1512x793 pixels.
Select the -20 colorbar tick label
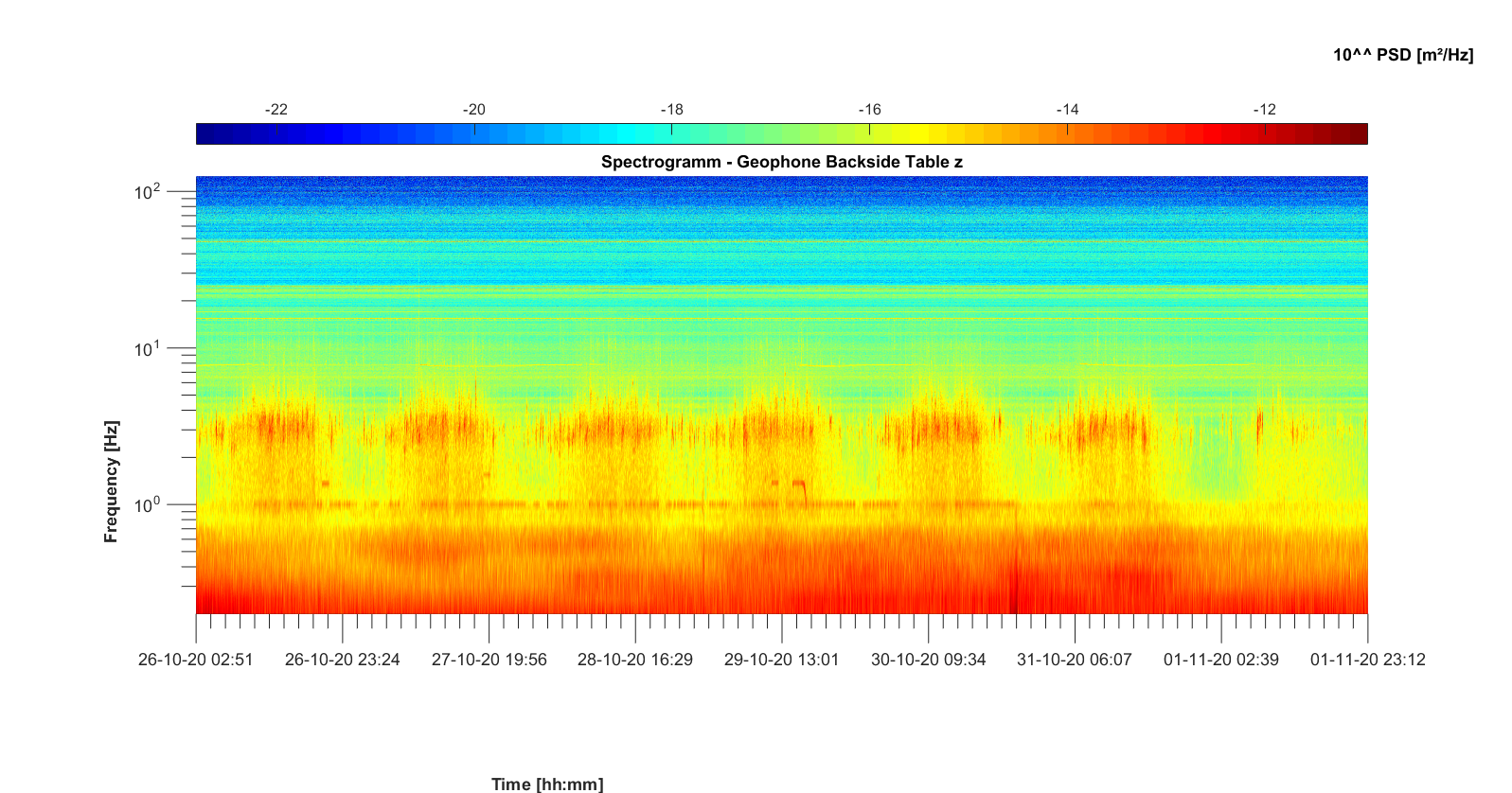pyautogui.click(x=473, y=110)
